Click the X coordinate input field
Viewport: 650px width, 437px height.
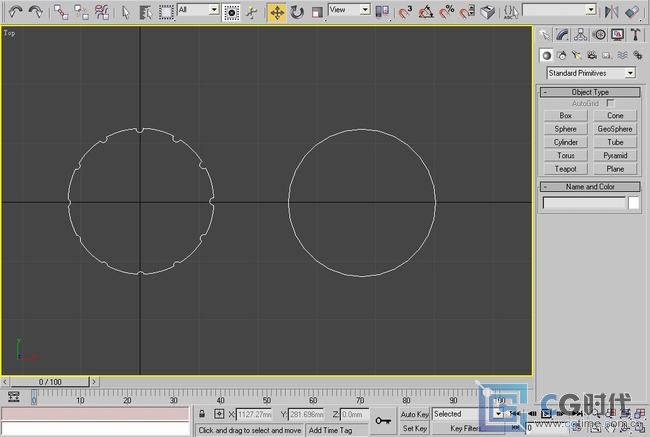[x=254, y=414]
